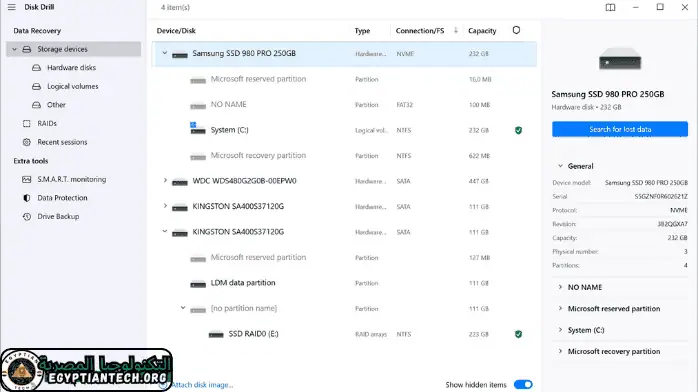Collapse the Storage devices chevron

coord(14,49)
